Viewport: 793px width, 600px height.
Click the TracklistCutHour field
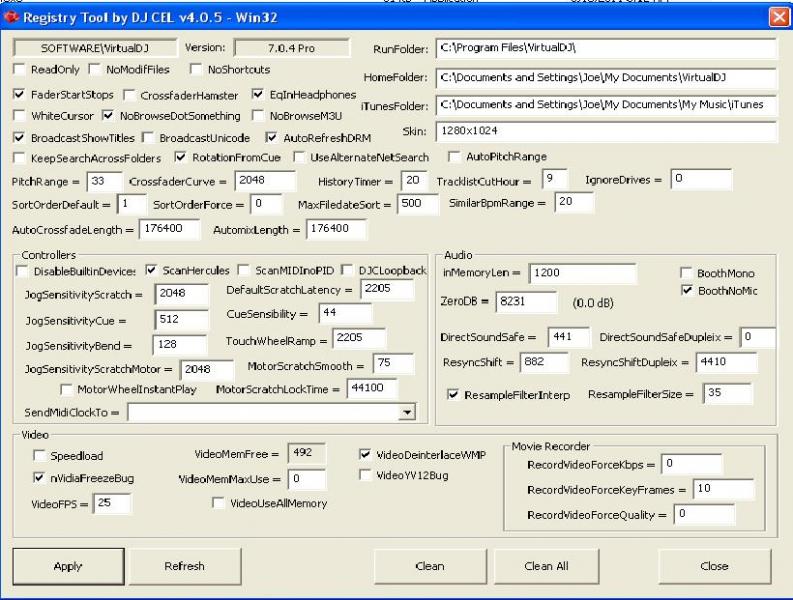coord(554,179)
